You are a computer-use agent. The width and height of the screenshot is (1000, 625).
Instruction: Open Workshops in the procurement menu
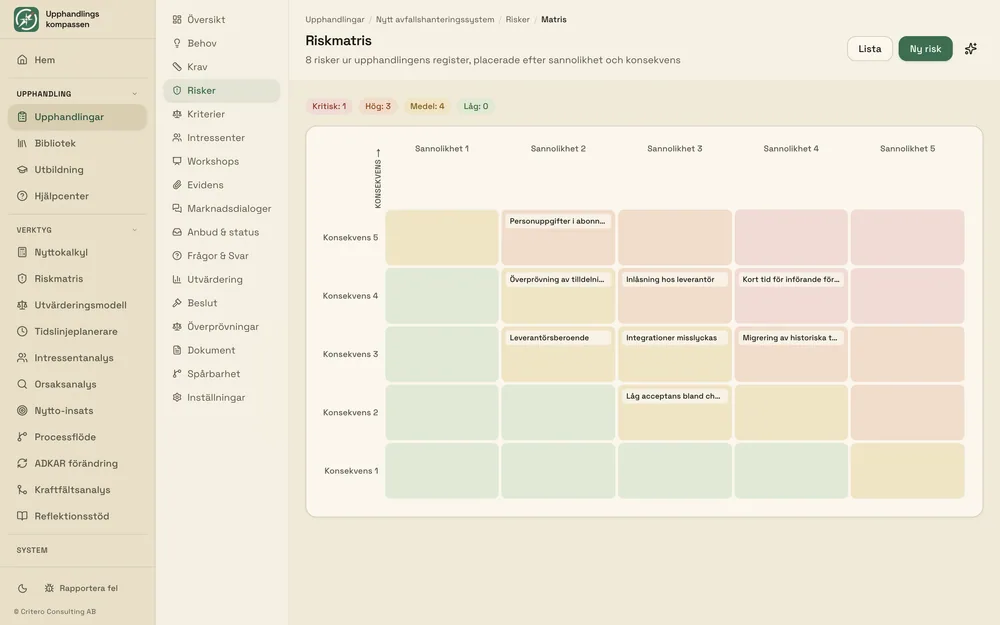[x=221, y=161]
